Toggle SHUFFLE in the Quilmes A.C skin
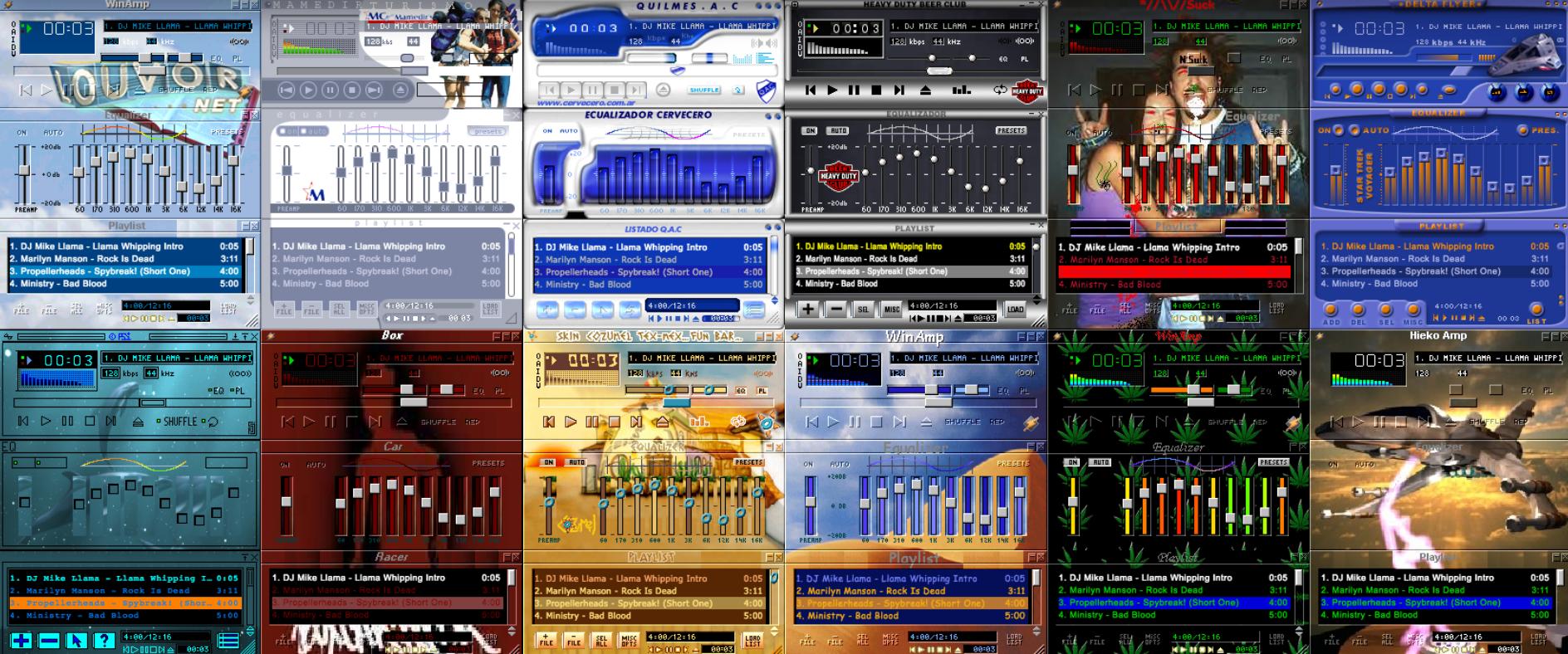This screenshot has height=654, width=1568. 704,90
